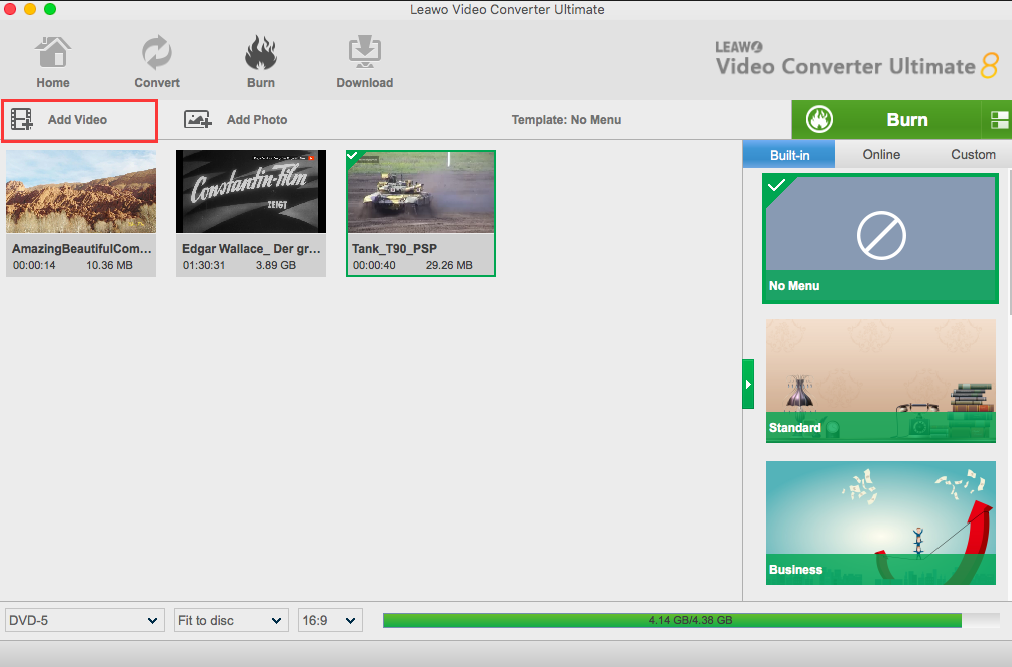The height and width of the screenshot is (667, 1012).
Task: Click the 00:00:40 duration text
Action: pyautogui.click(x=374, y=265)
